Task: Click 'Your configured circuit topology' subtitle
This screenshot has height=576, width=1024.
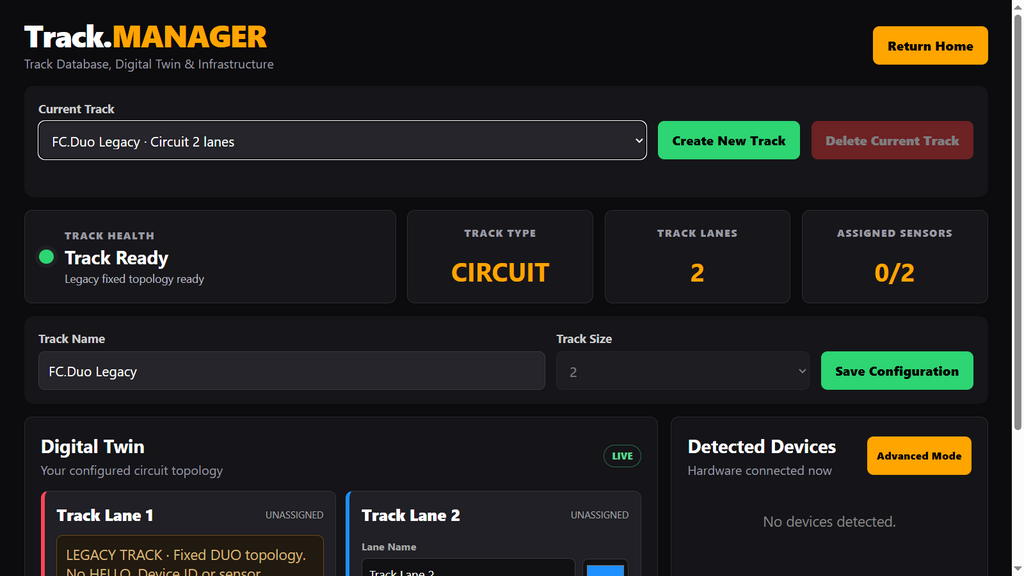Action: point(131,471)
